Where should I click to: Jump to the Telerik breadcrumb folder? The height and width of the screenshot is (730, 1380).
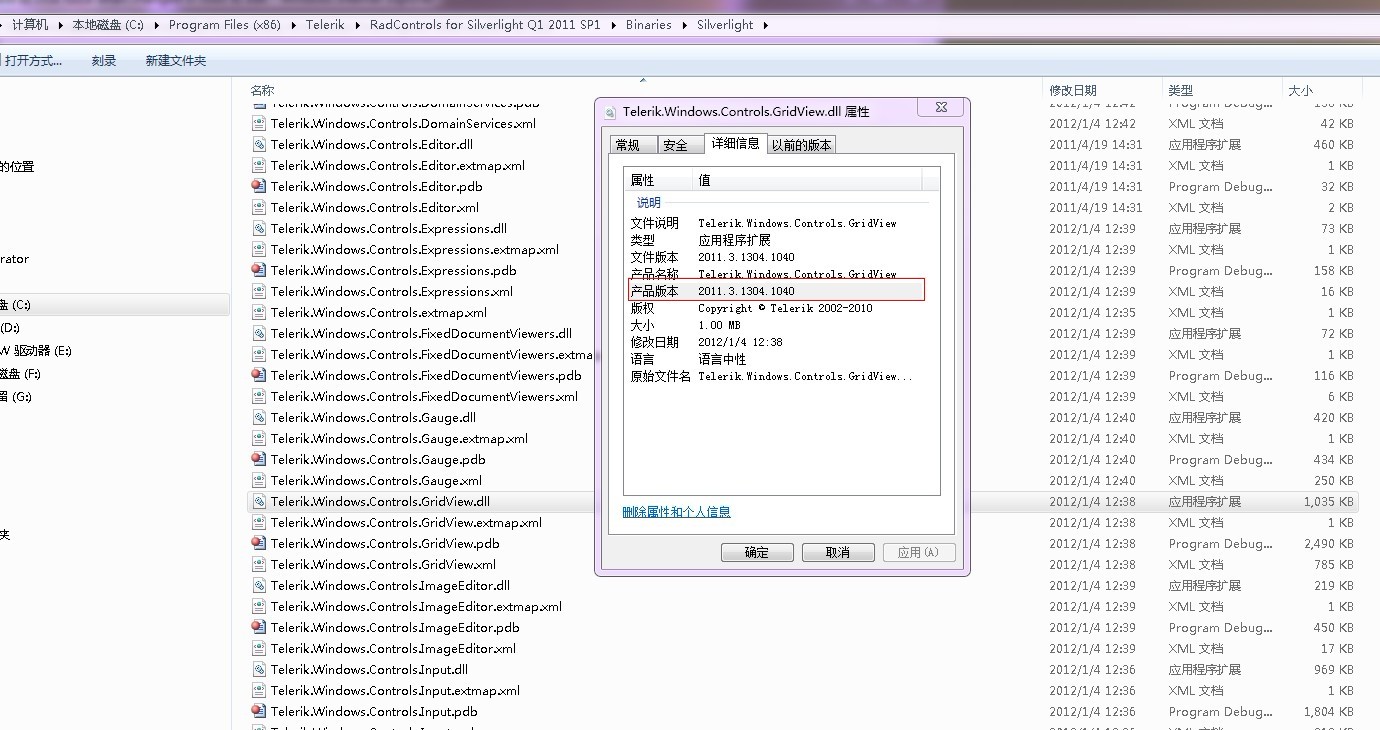click(326, 25)
